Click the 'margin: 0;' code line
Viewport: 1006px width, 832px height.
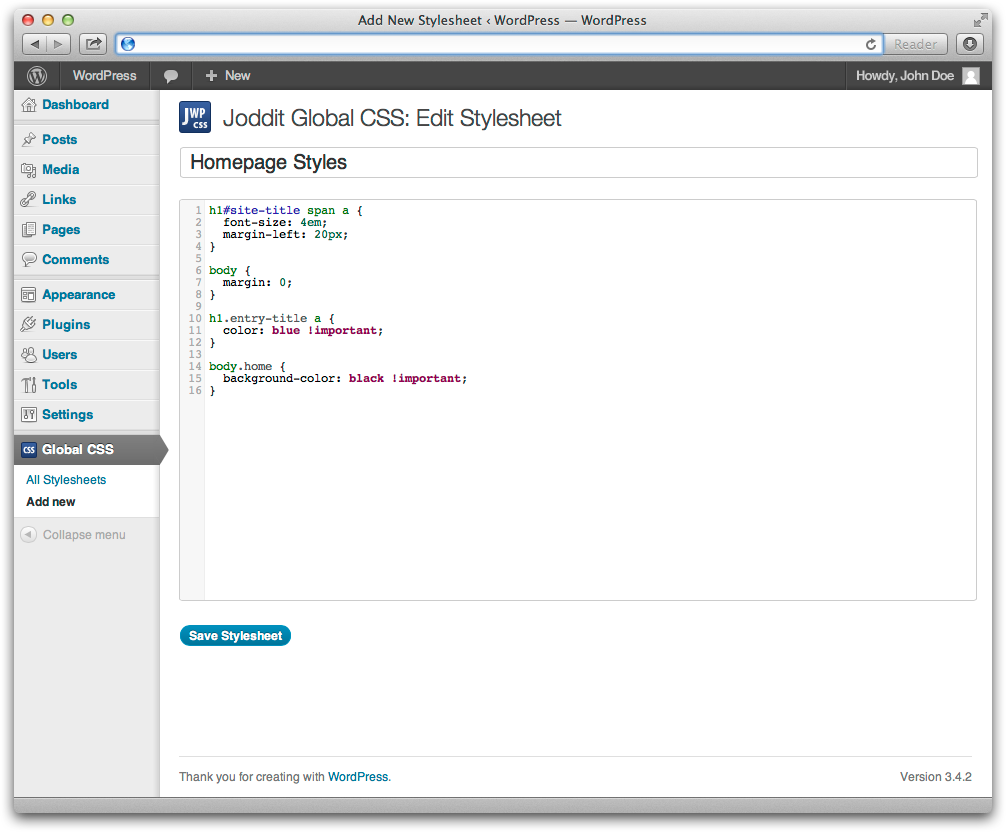point(257,282)
